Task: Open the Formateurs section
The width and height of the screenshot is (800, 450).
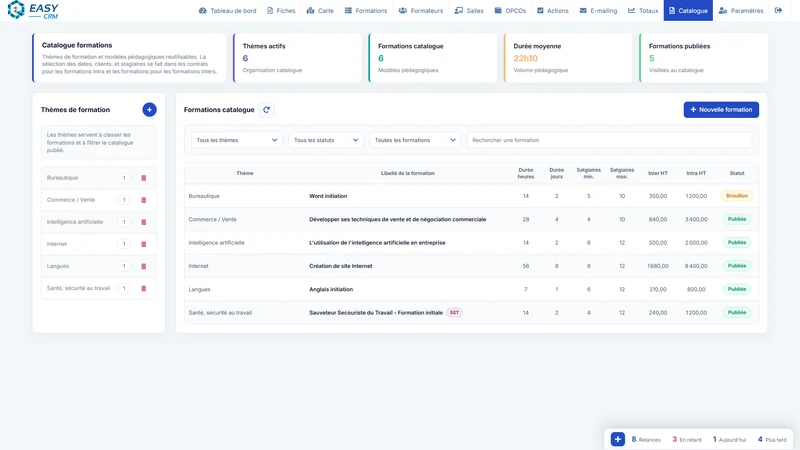Action: pos(421,11)
